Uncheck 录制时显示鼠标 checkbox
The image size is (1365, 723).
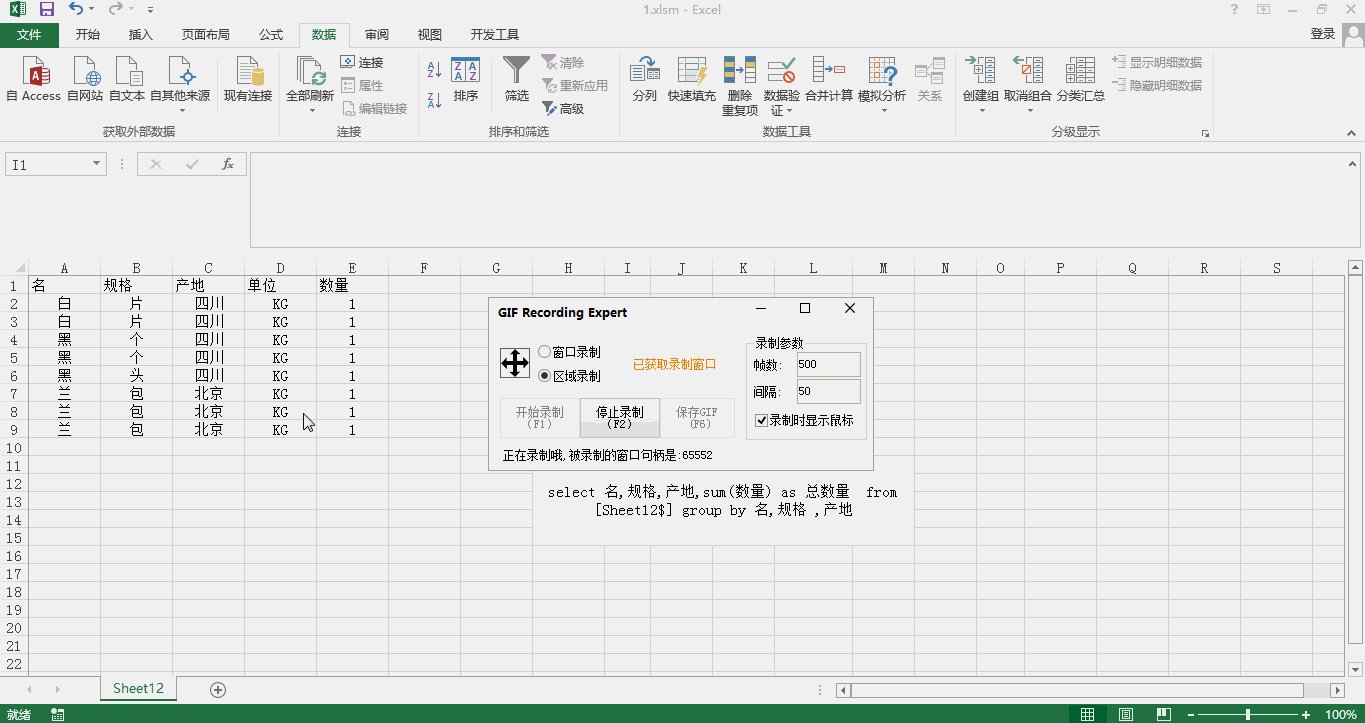[761, 421]
